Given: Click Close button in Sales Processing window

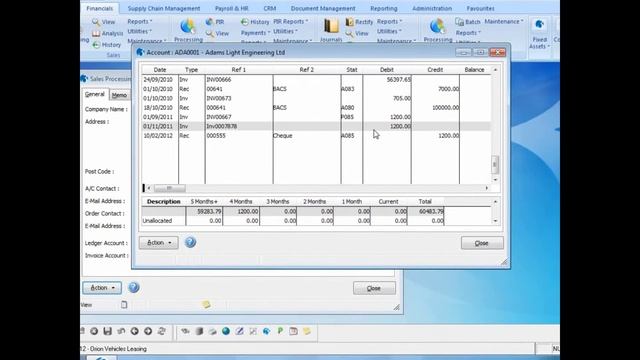Looking at the screenshot, I should point(374,288).
